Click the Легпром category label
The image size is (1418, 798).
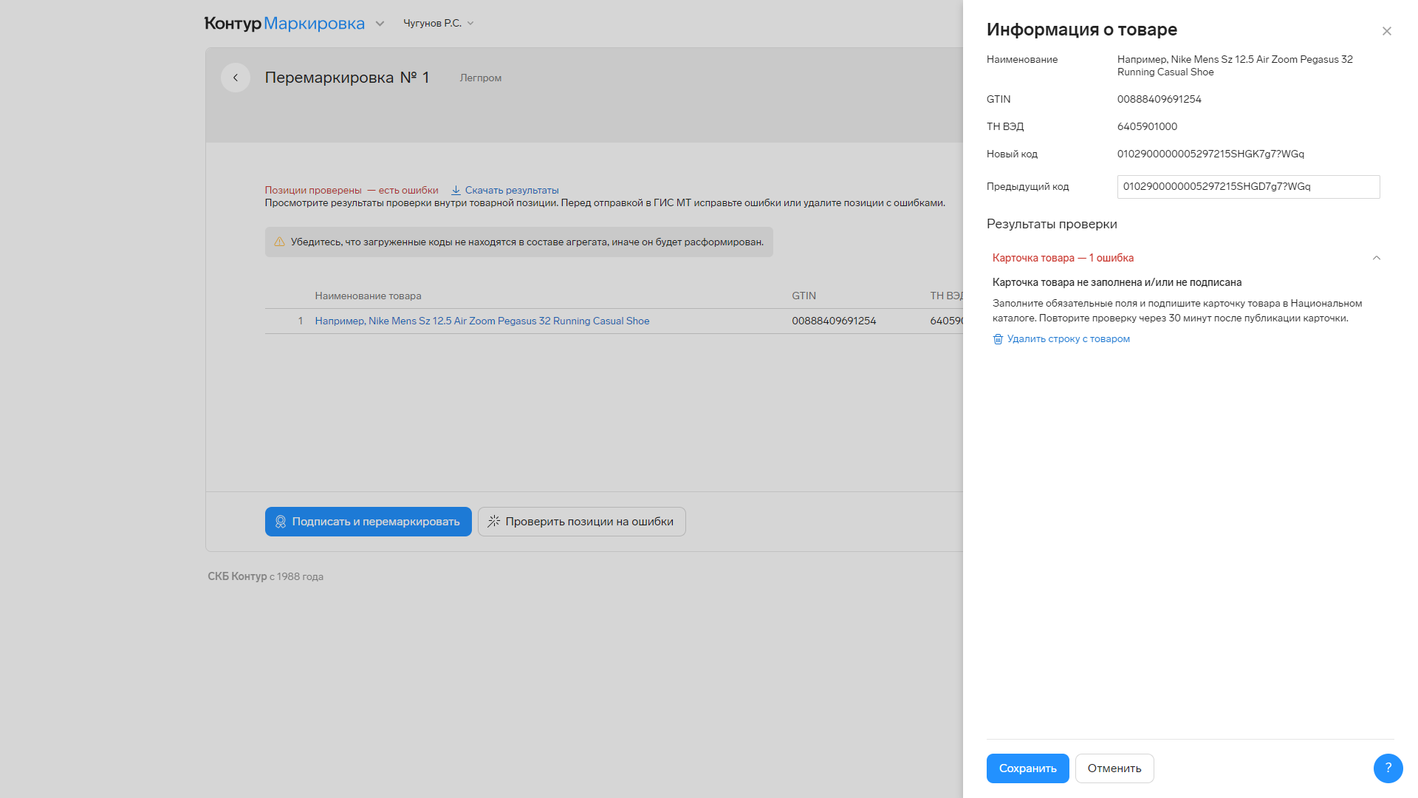[481, 78]
